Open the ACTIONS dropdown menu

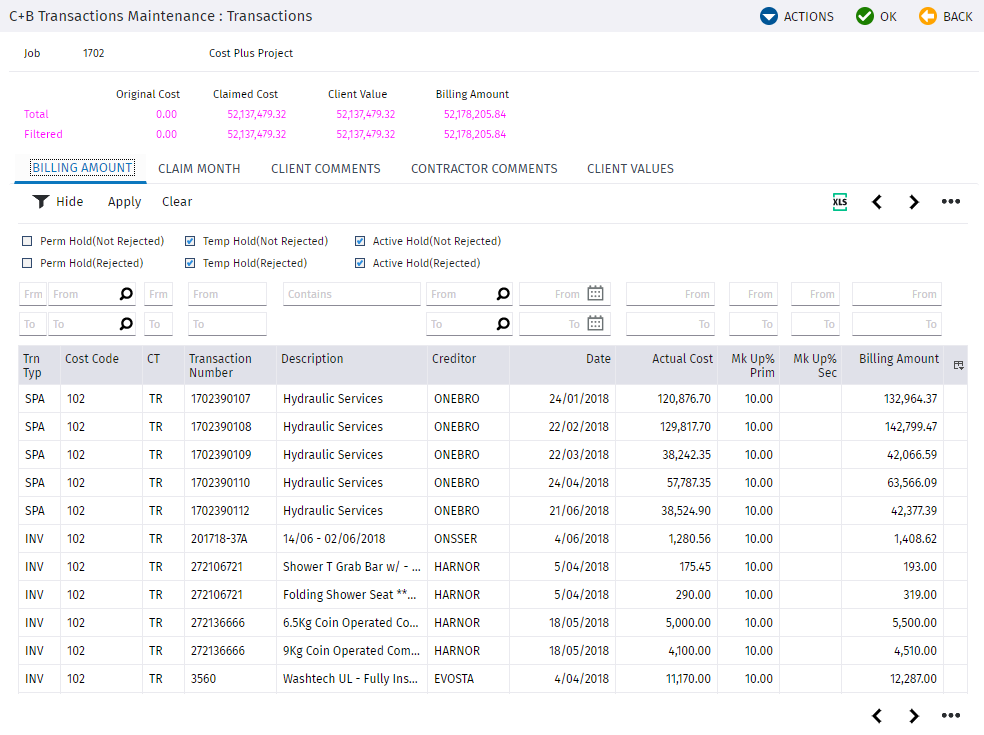point(796,16)
